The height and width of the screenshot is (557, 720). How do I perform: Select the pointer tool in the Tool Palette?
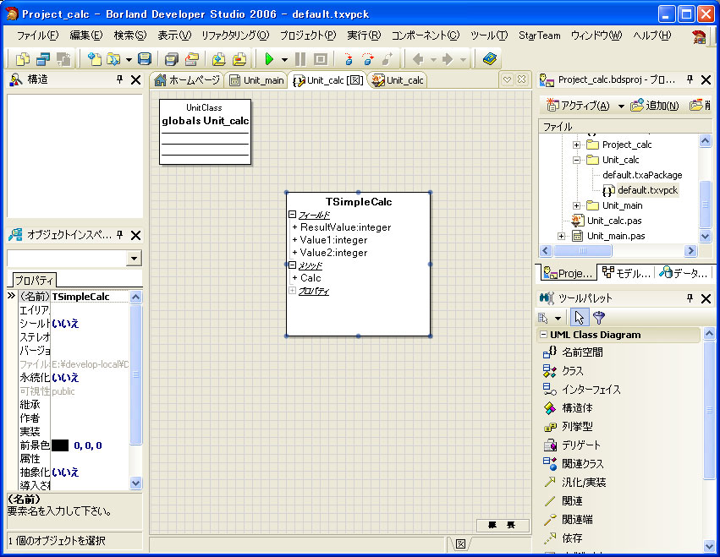[579, 317]
